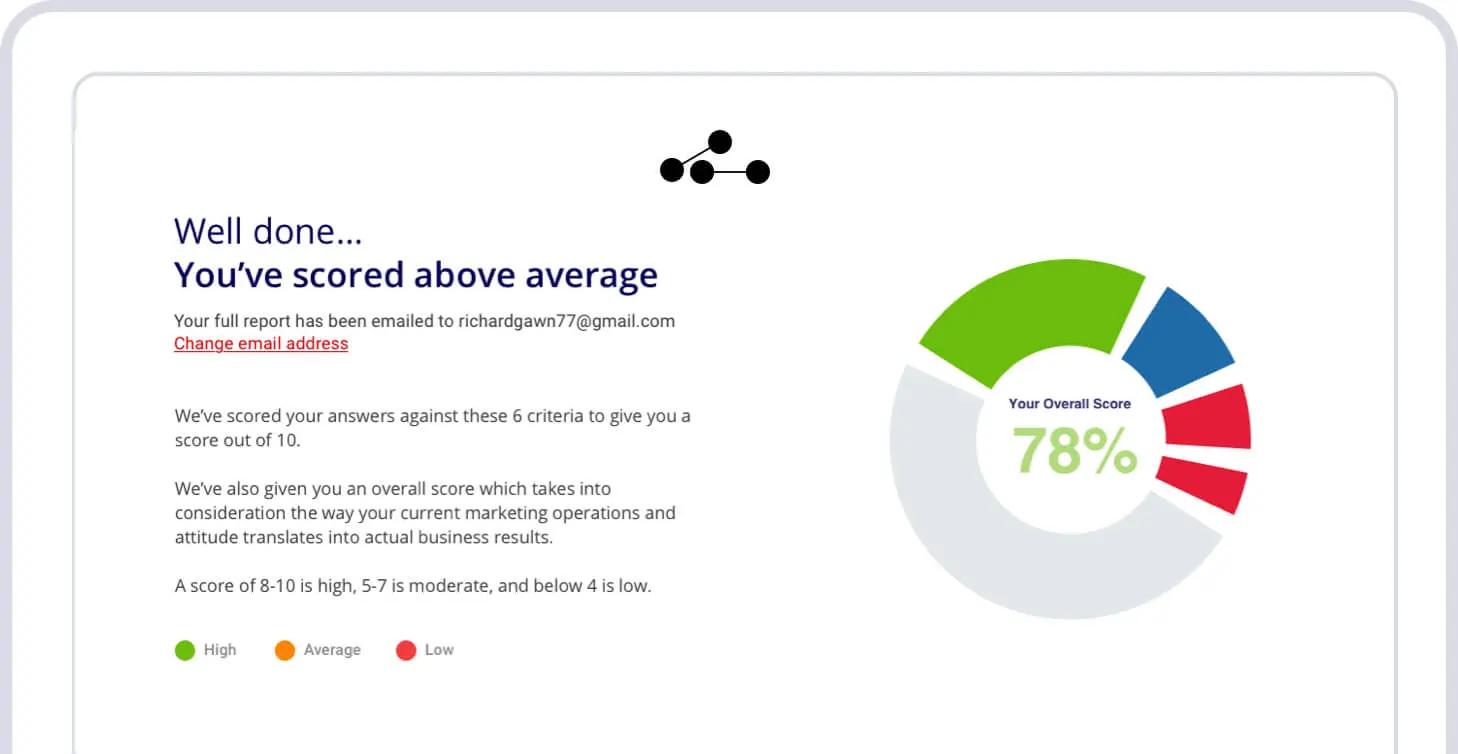Screen dimensions: 1458x754
Task: Click the red Low legend dot
Action: pyautogui.click(x=406, y=651)
